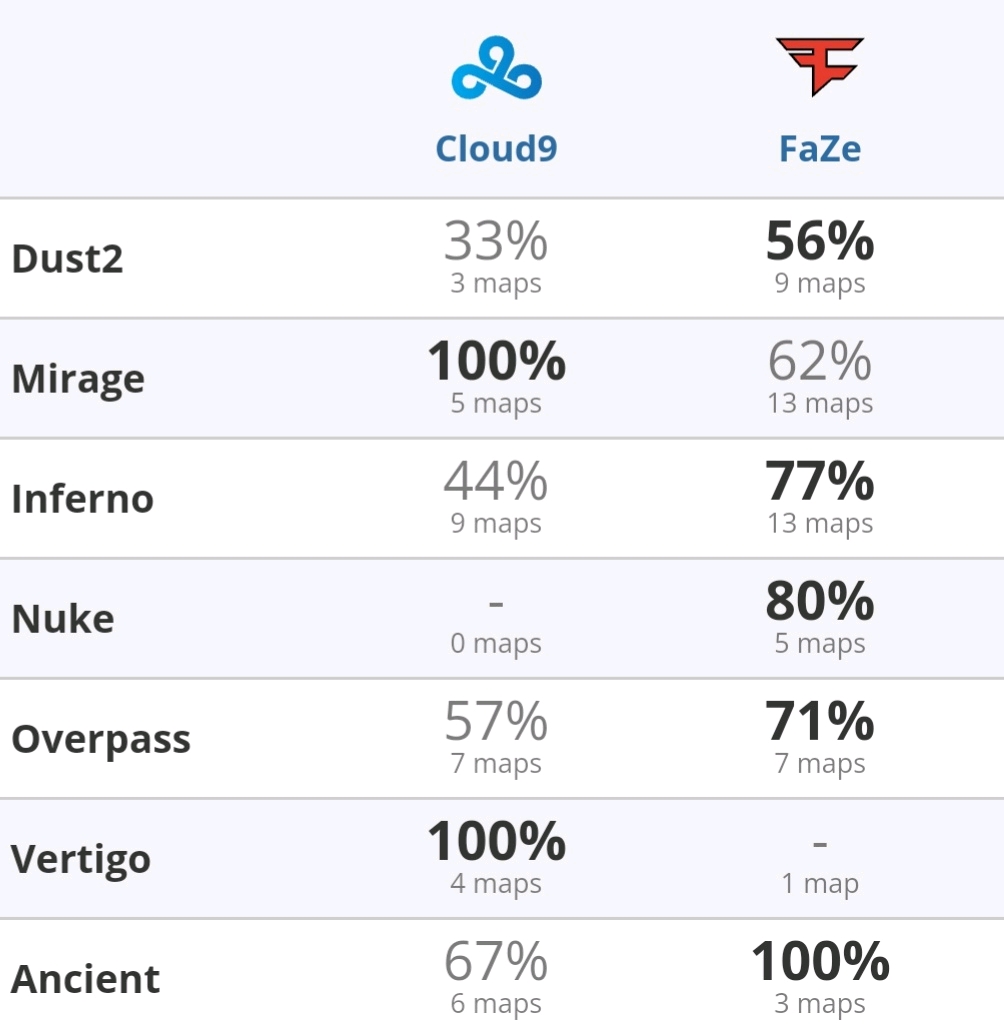Image resolution: width=1004 pixels, height=1034 pixels.
Task: Select the Overpass map row label
Action: coord(101,739)
